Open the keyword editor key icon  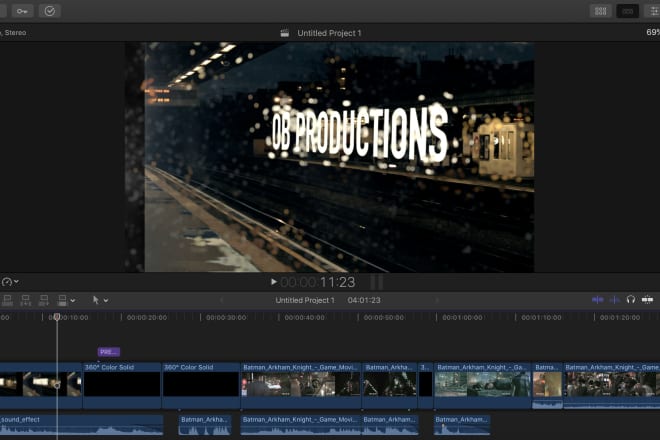point(22,11)
